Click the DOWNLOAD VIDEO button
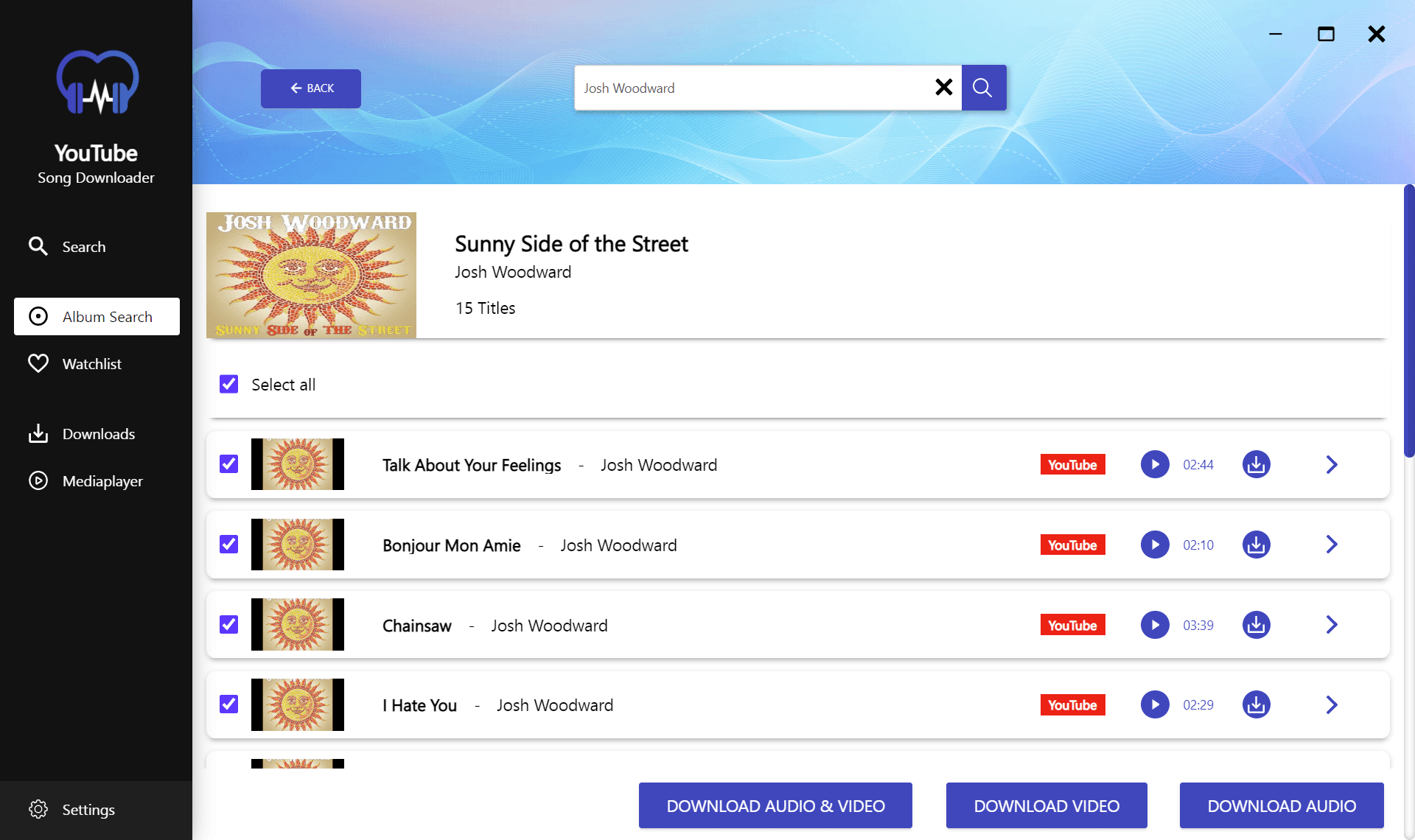Image resolution: width=1415 pixels, height=840 pixels. pyautogui.click(x=1047, y=806)
